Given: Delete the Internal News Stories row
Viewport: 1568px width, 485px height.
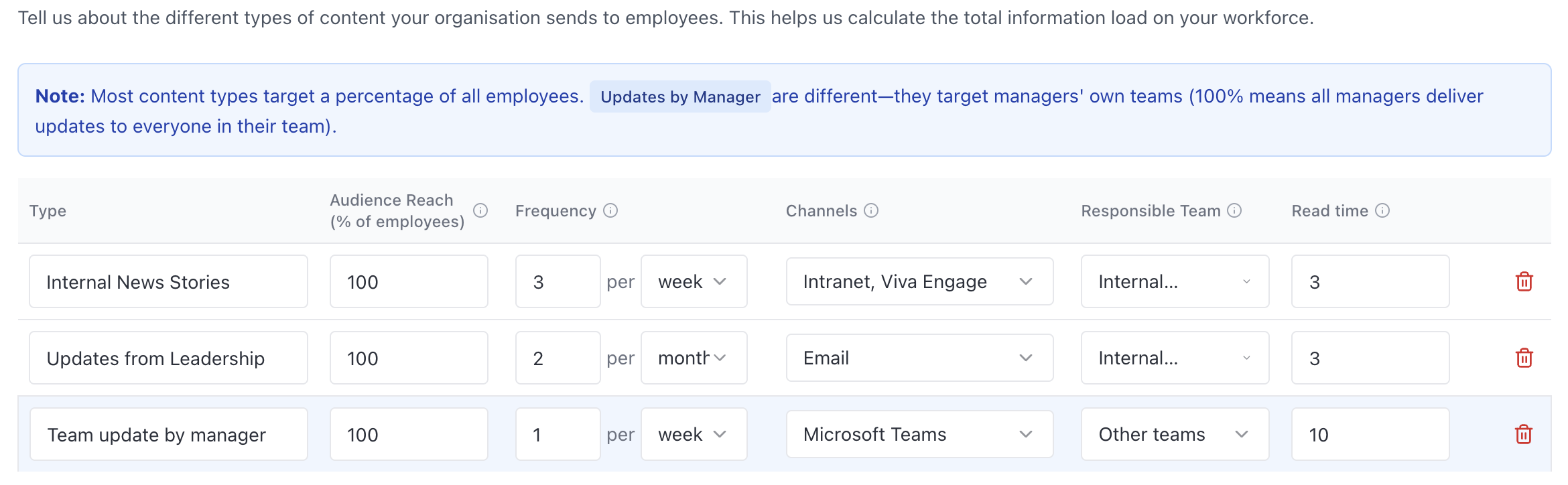Looking at the screenshot, I should (1524, 282).
